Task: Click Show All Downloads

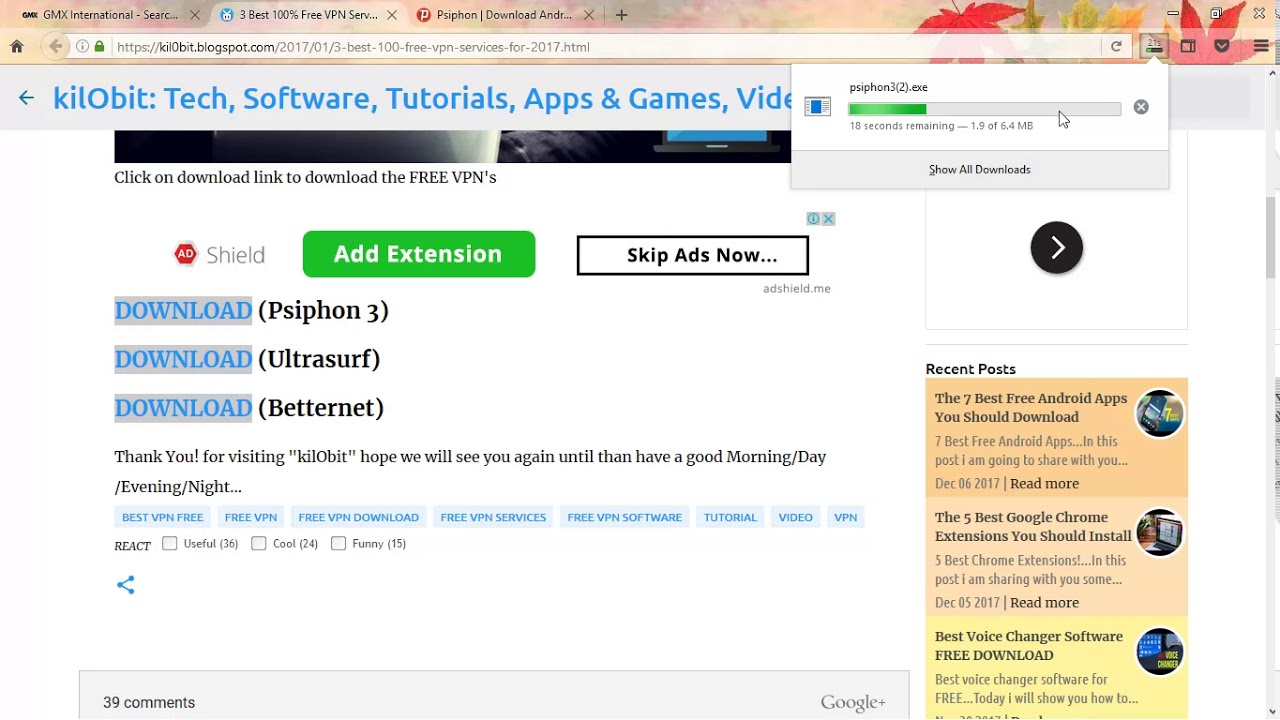Action: tap(979, 169)
